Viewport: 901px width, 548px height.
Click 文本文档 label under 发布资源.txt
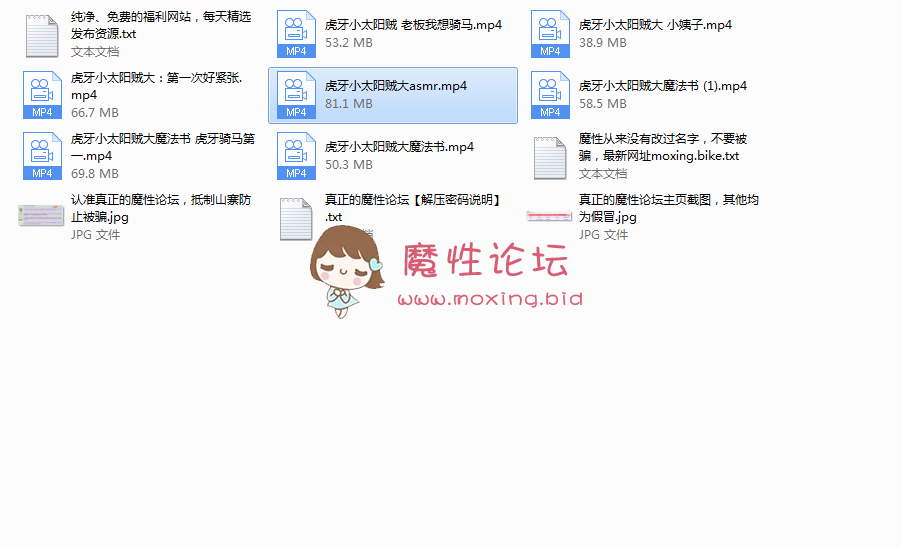(x=95, y=52)
